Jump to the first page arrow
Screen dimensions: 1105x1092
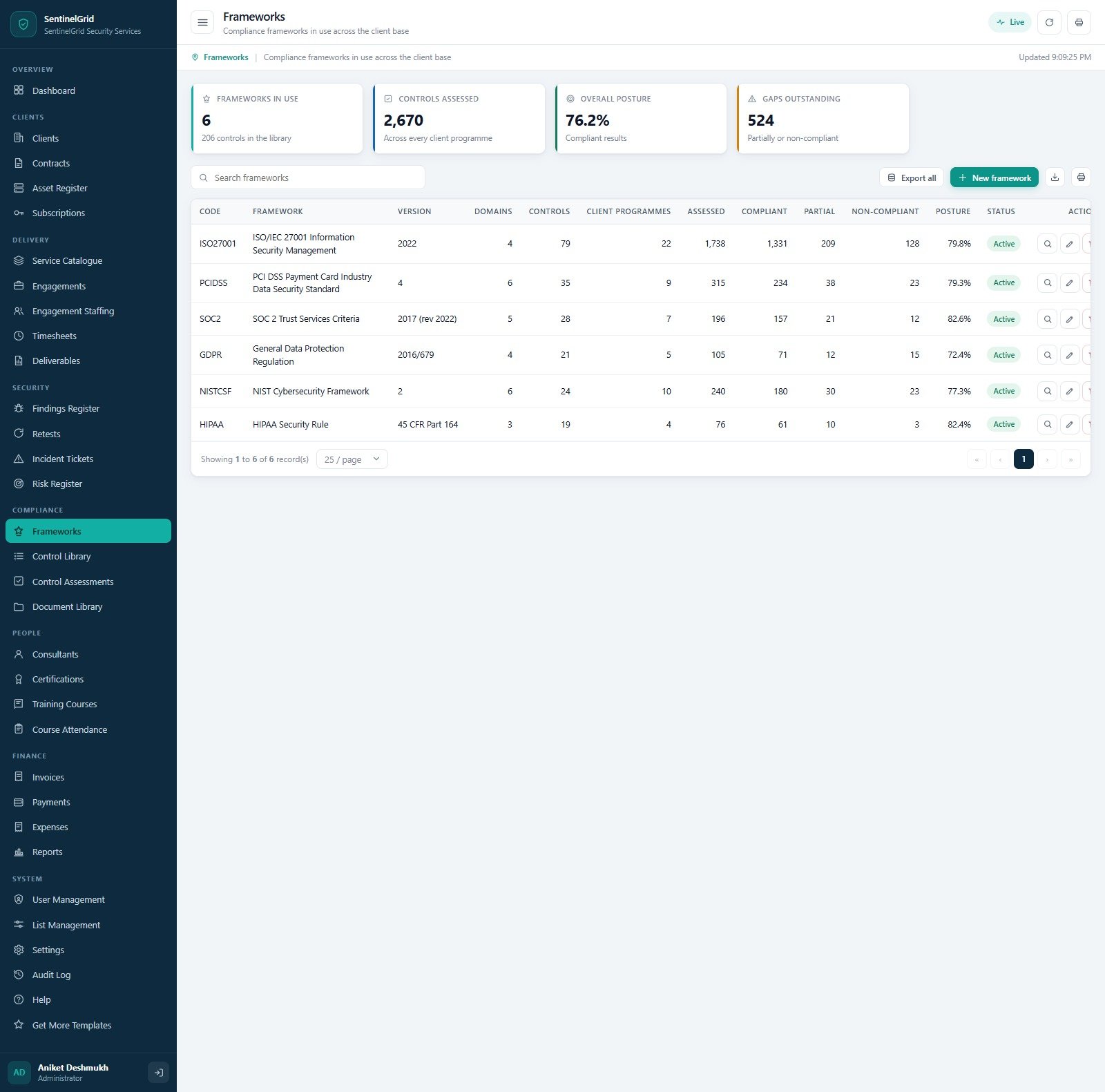point(977,459)
